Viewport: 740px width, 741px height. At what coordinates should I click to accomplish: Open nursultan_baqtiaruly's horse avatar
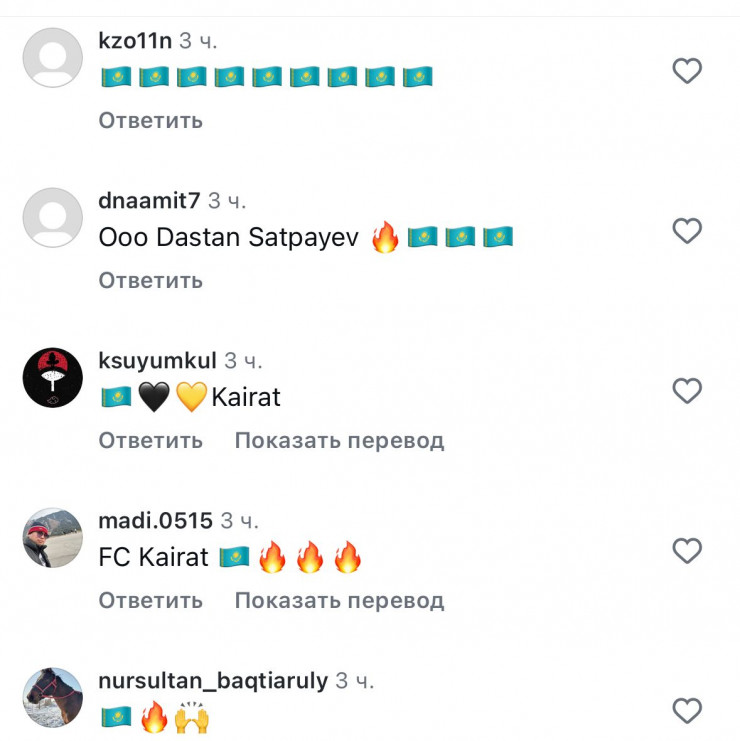52,698
